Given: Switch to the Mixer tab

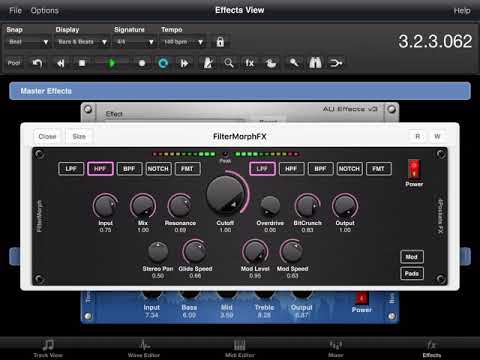Looking at the screenshot, I should [336, 349].
